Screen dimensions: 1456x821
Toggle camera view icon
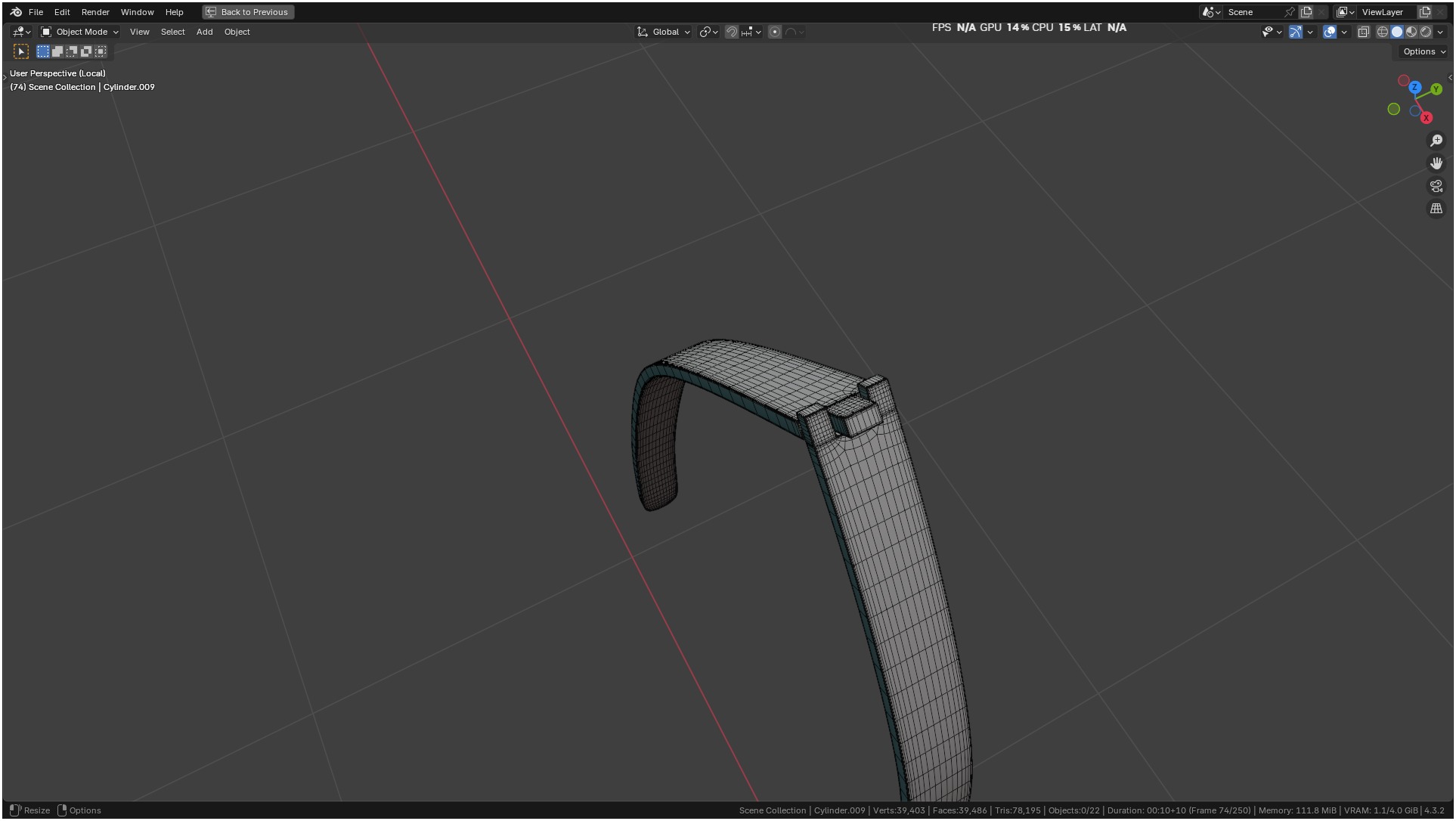(1436, 186)
